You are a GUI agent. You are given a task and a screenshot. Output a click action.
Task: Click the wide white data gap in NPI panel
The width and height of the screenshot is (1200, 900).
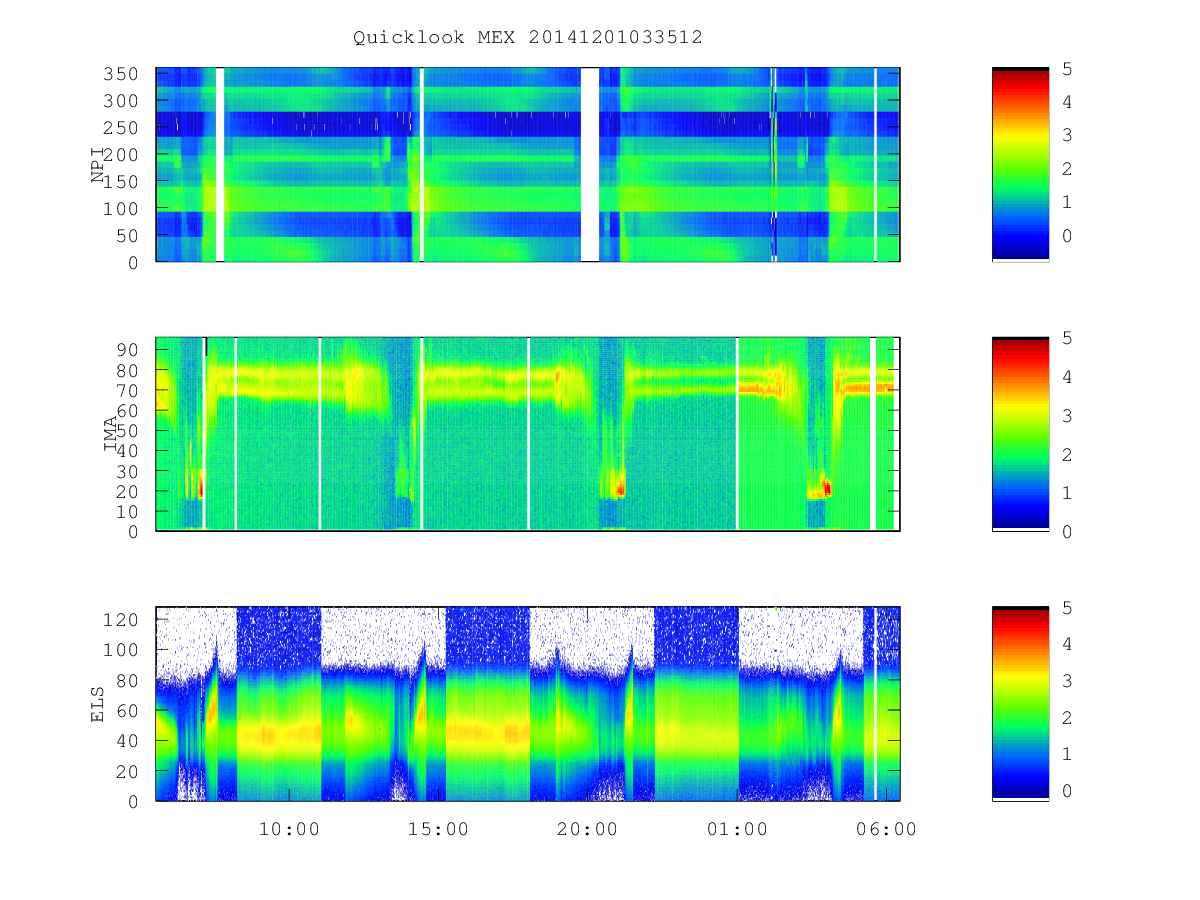click(x=590, y=165)
